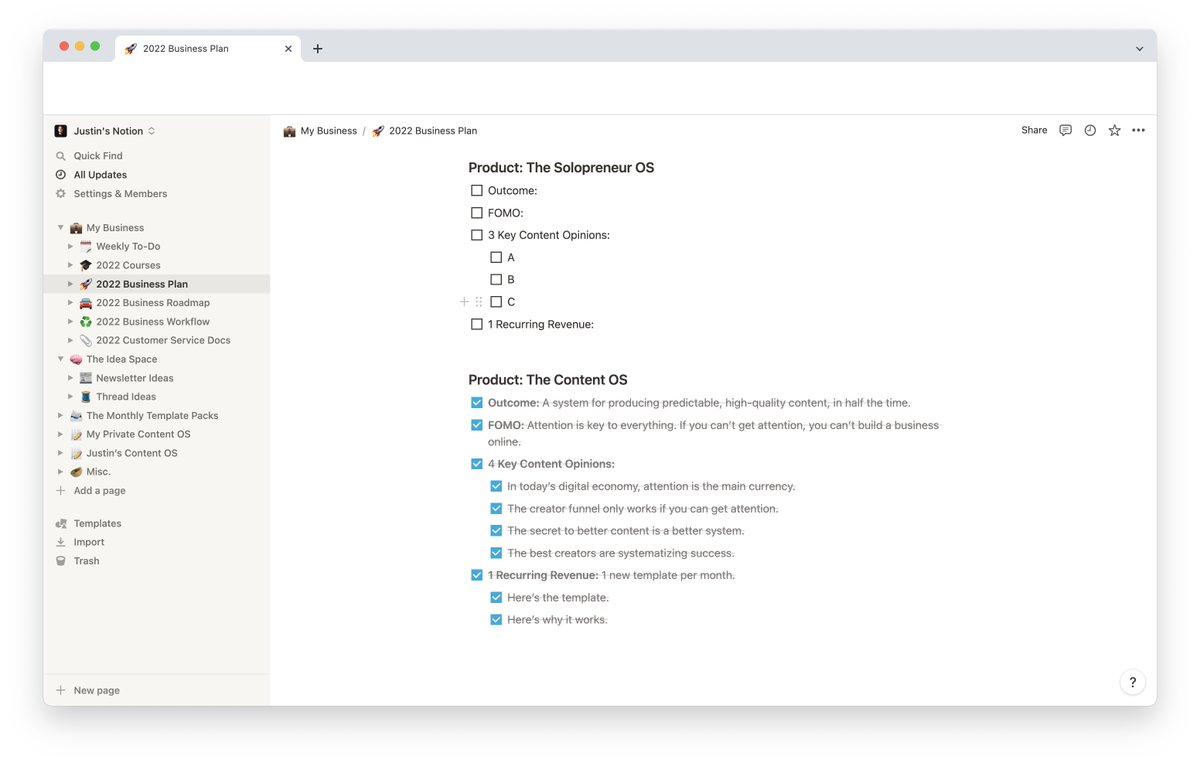Click recycle icon of 2022 Business Workflow
This screenshot has height=763, width=1200.
[86, 322]
